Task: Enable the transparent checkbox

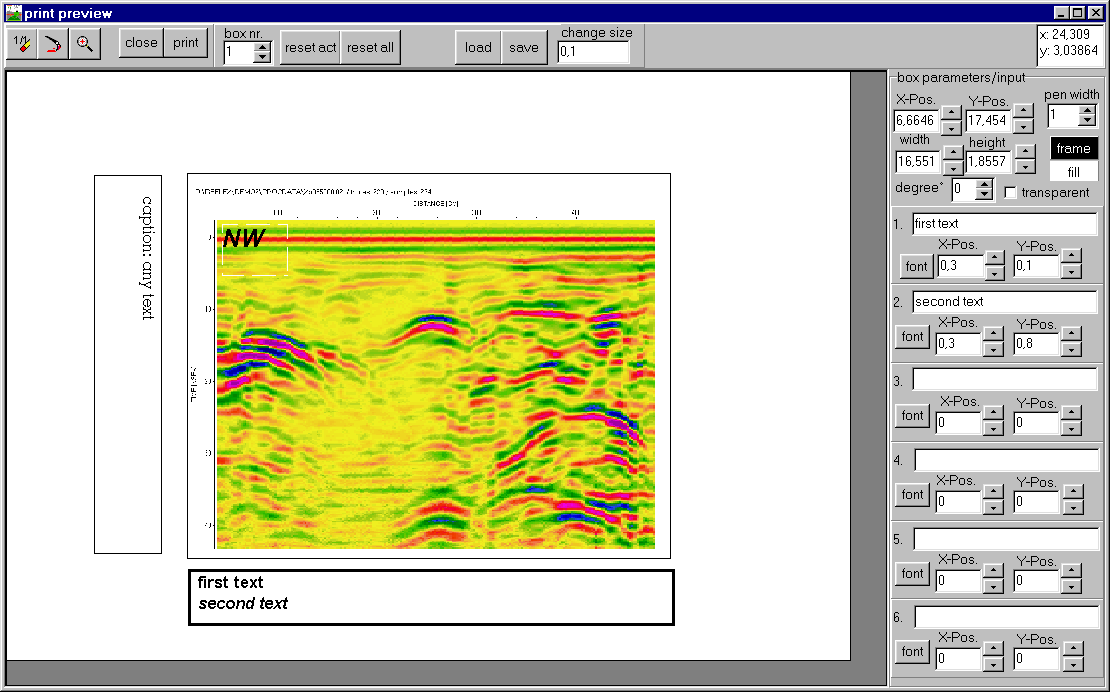Action: coord(1011,192)
